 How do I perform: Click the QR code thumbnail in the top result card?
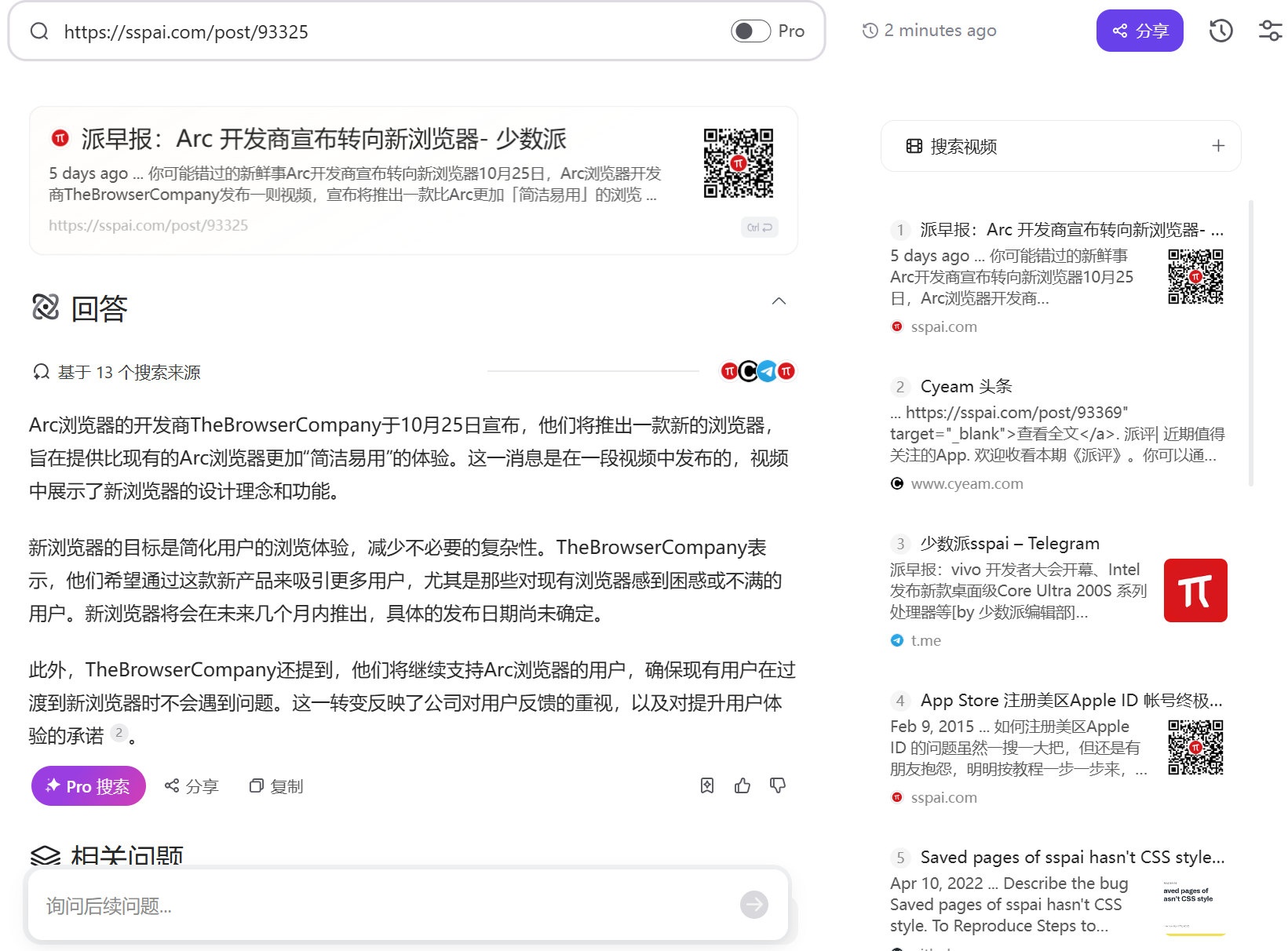pyautogui.click(x=739, y=163)
